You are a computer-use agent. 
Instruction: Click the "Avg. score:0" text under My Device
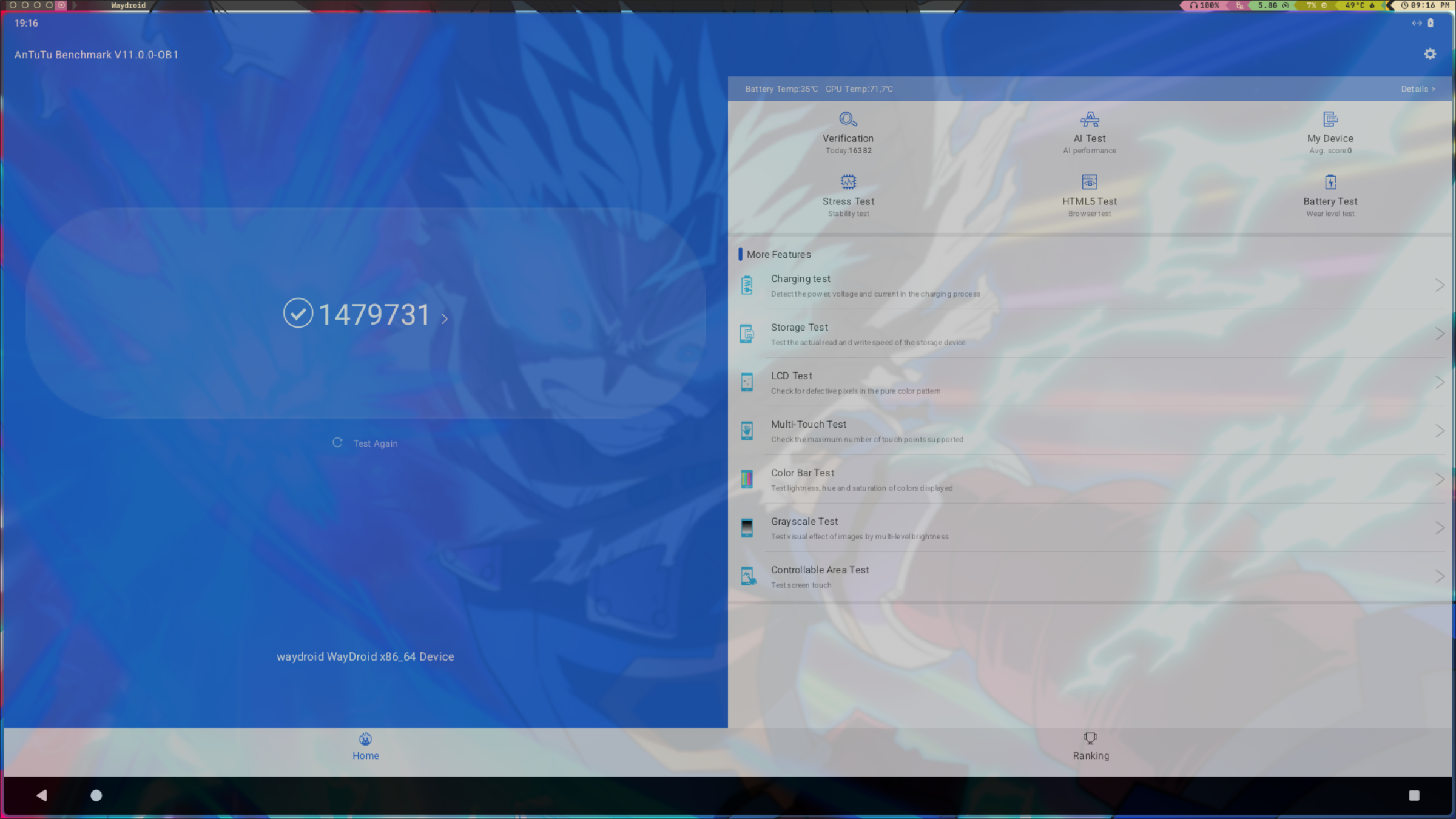(1330, 151)
